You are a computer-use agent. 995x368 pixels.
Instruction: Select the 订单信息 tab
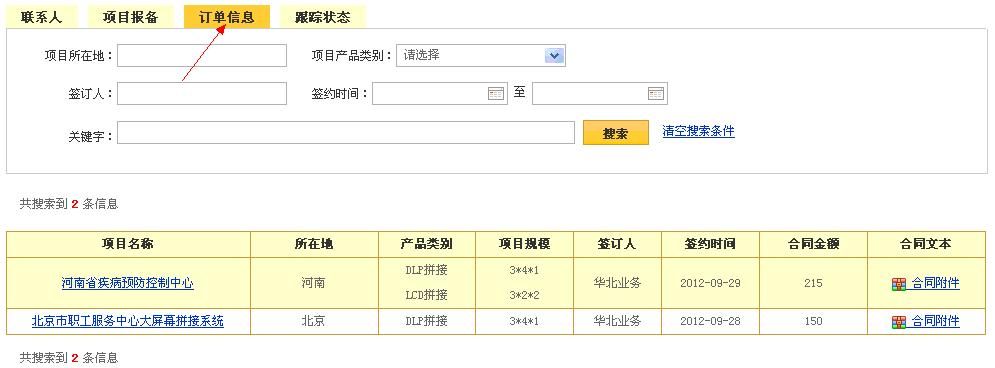(x=227, y=17)
